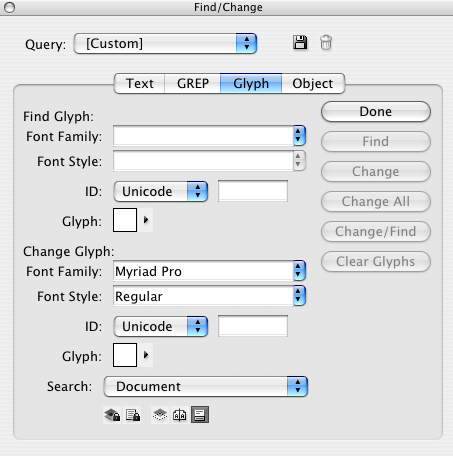Switch to the Object tab
This screenshot has width=453, height=456.
[313, 83]
